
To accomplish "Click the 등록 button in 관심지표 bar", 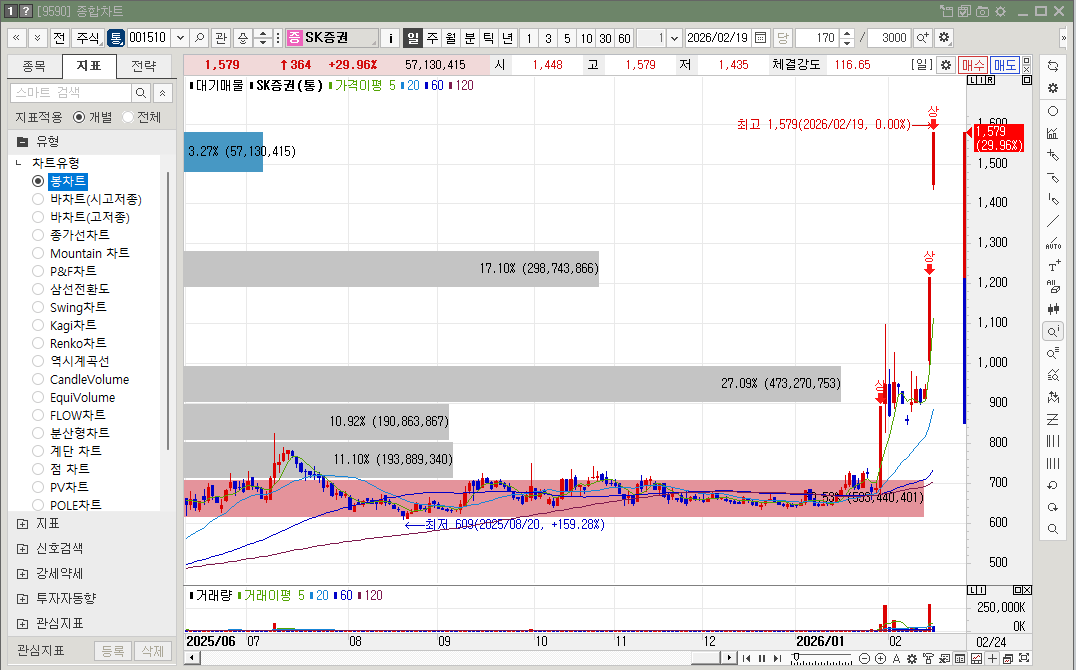I will pos(113,650).
